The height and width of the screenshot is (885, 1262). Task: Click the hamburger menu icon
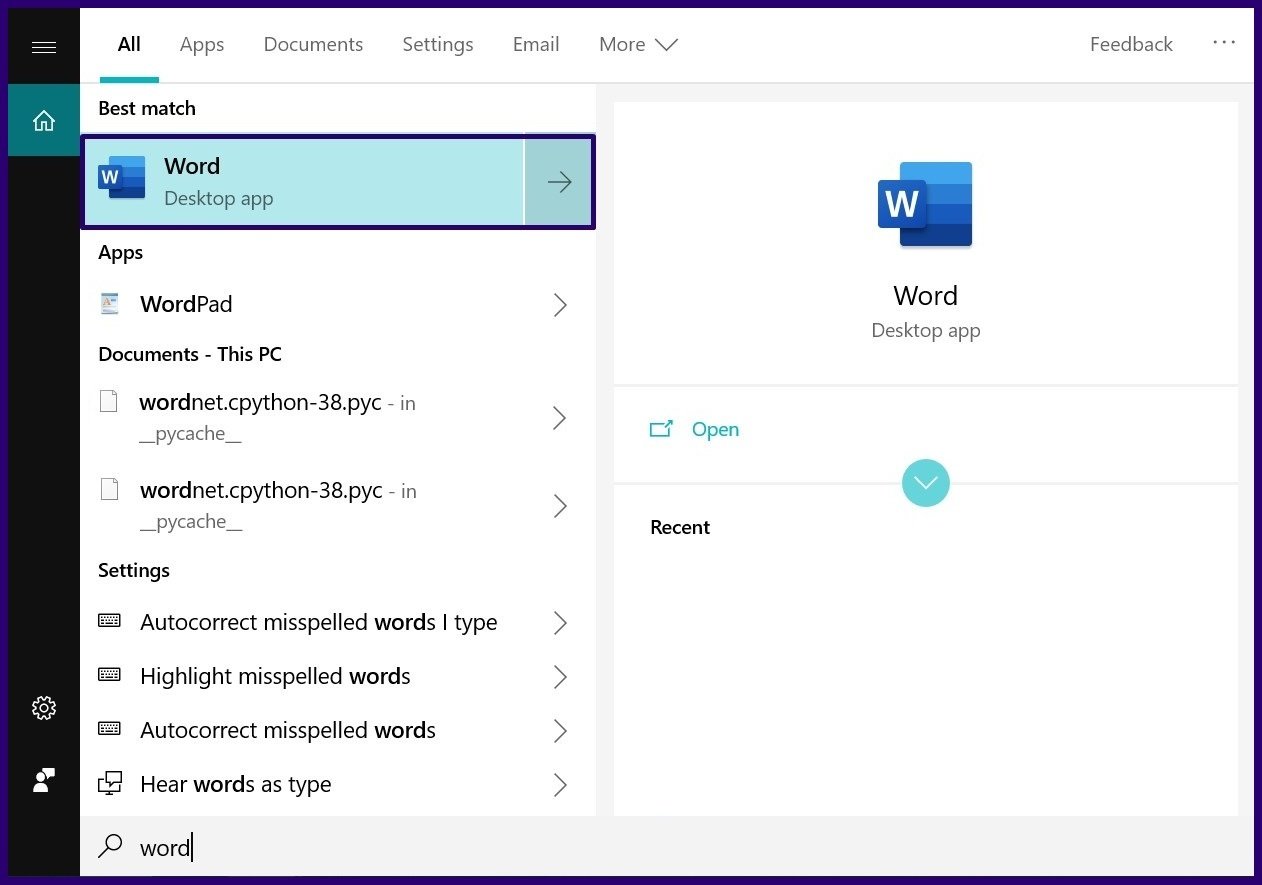point(44,47)
